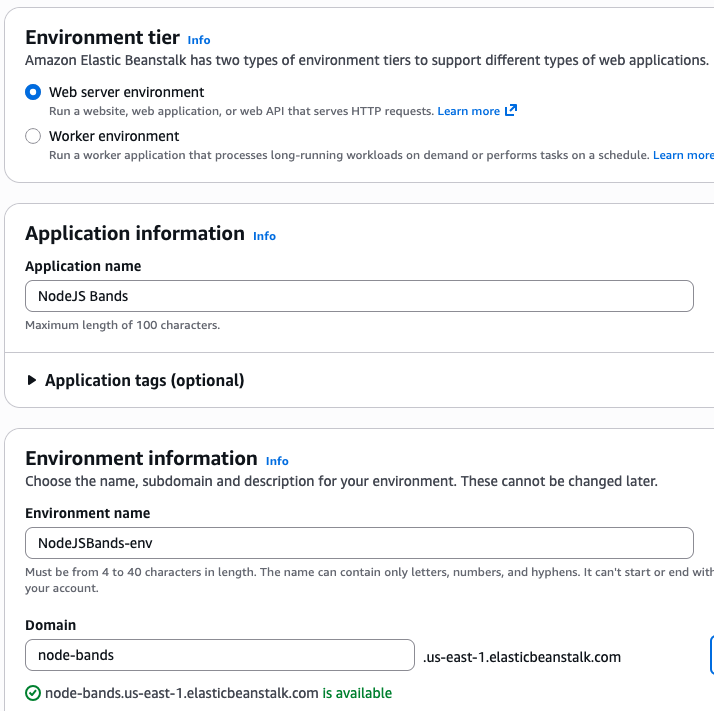
Task: Click into the Environment name field
Action: tap(359, 543)
